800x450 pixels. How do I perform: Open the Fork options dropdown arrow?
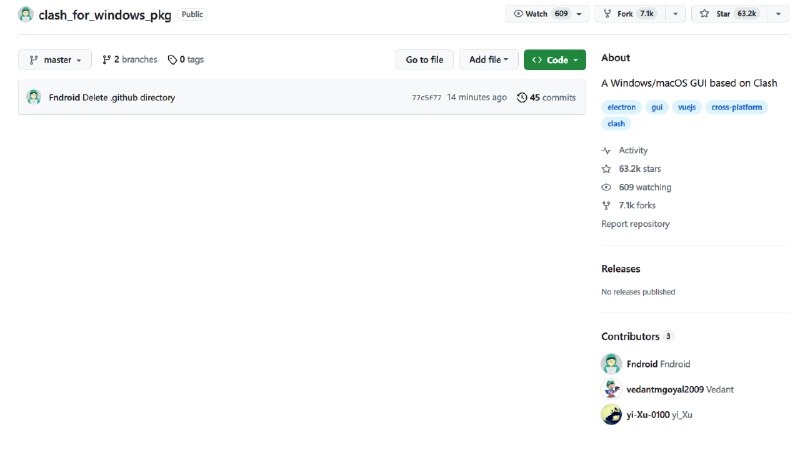tap(674, 14)
